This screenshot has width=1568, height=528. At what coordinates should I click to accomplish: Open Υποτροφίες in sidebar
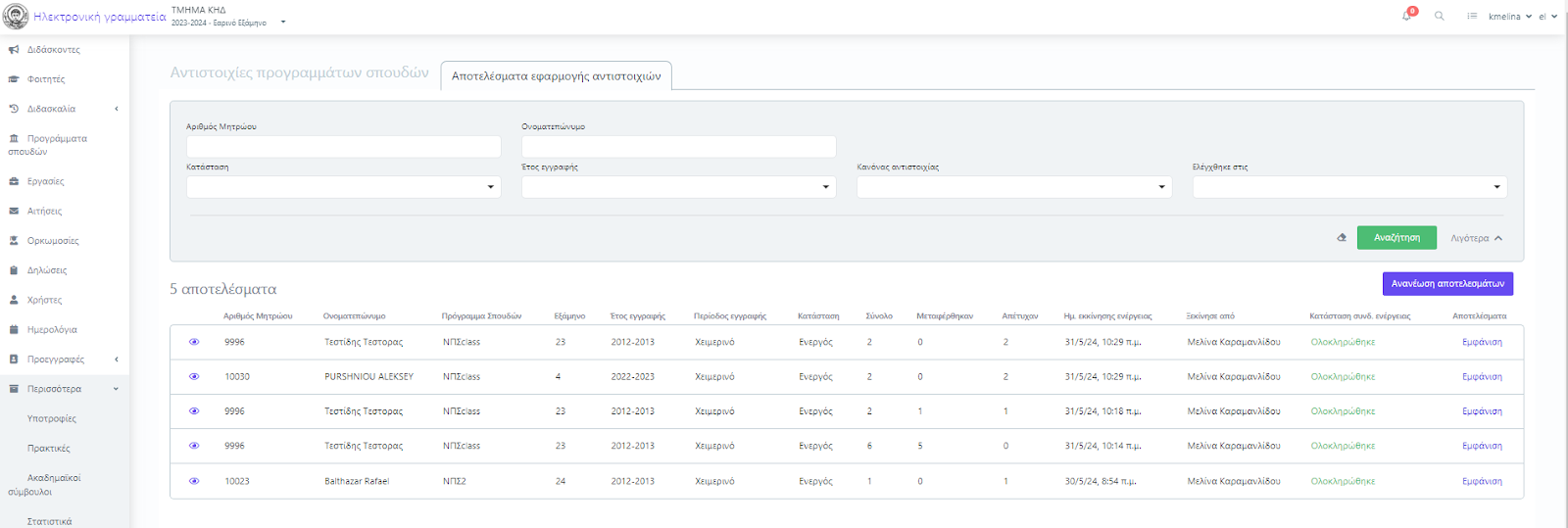(x=52, y=418)
